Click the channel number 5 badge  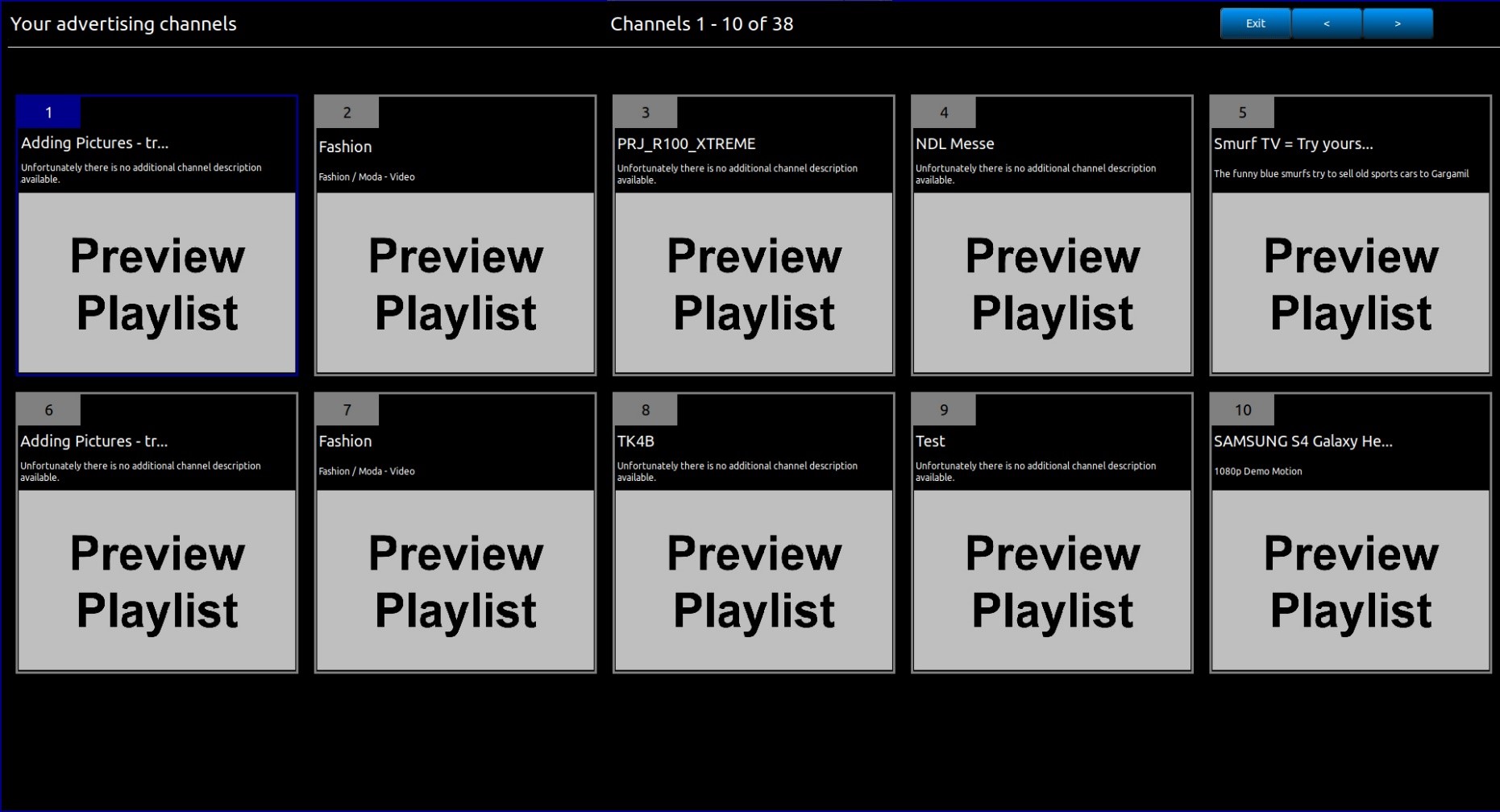coord(1242,113)
